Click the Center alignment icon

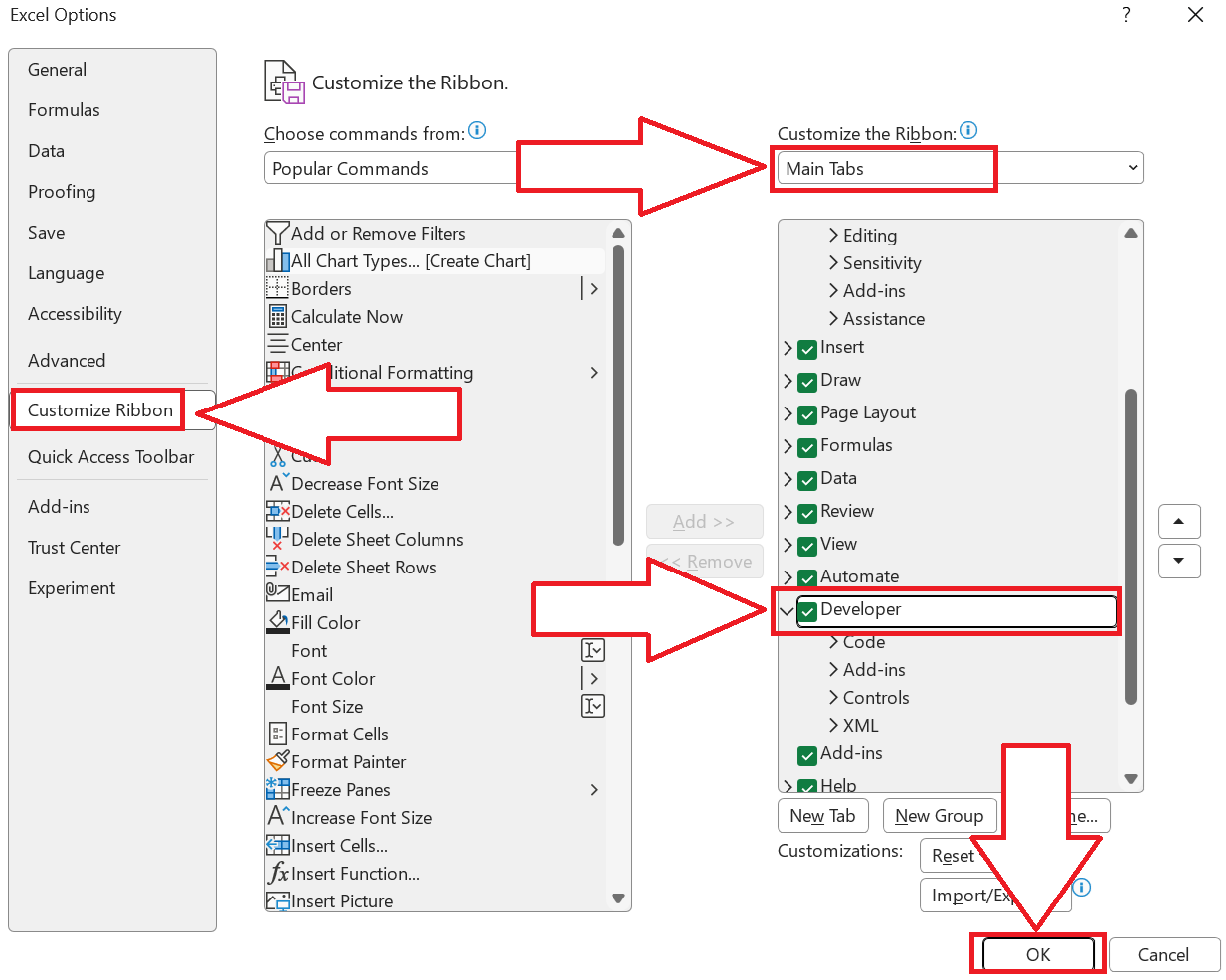278,345
